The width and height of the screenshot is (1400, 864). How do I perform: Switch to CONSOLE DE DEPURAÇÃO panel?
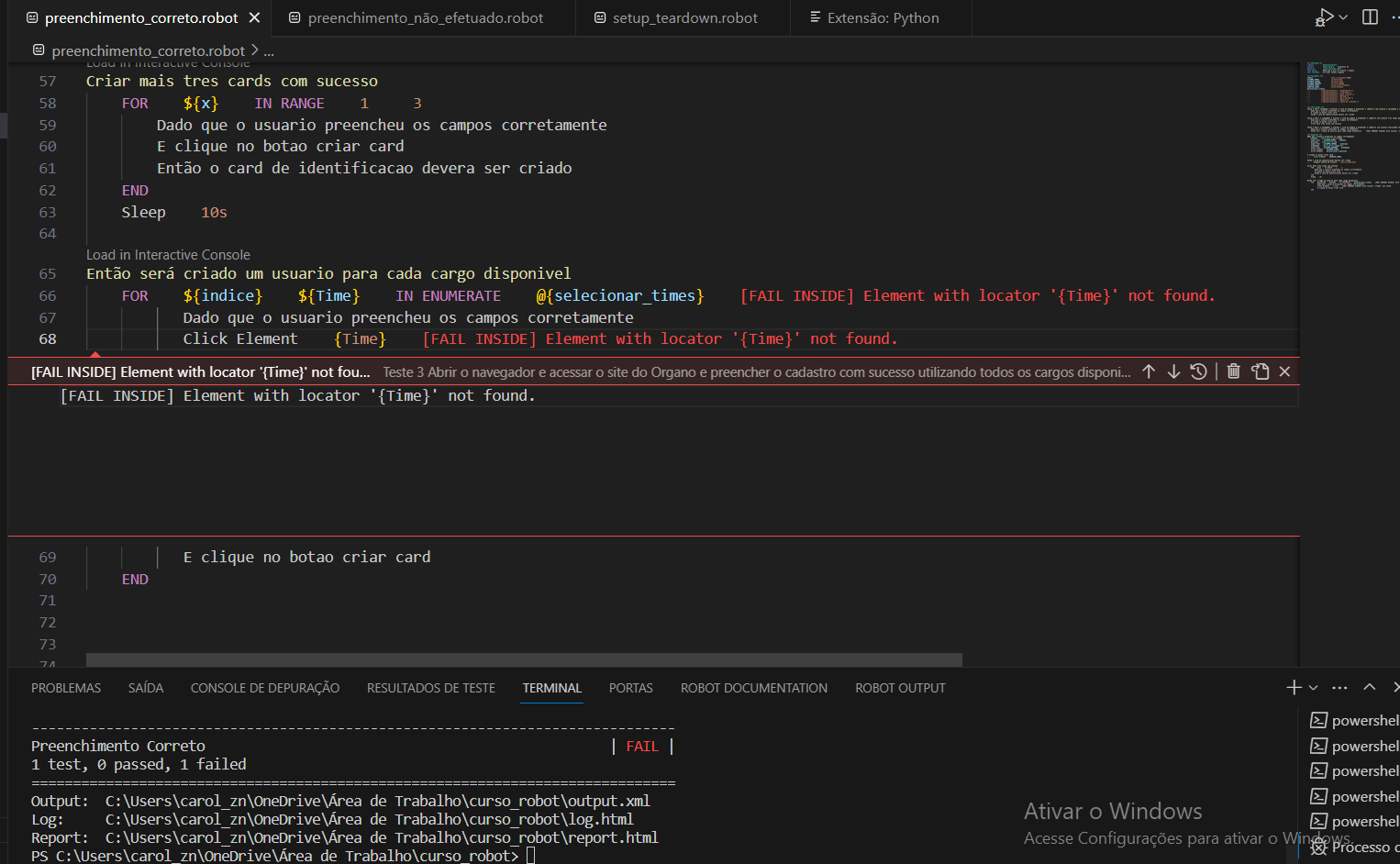[x=265, y=688]
